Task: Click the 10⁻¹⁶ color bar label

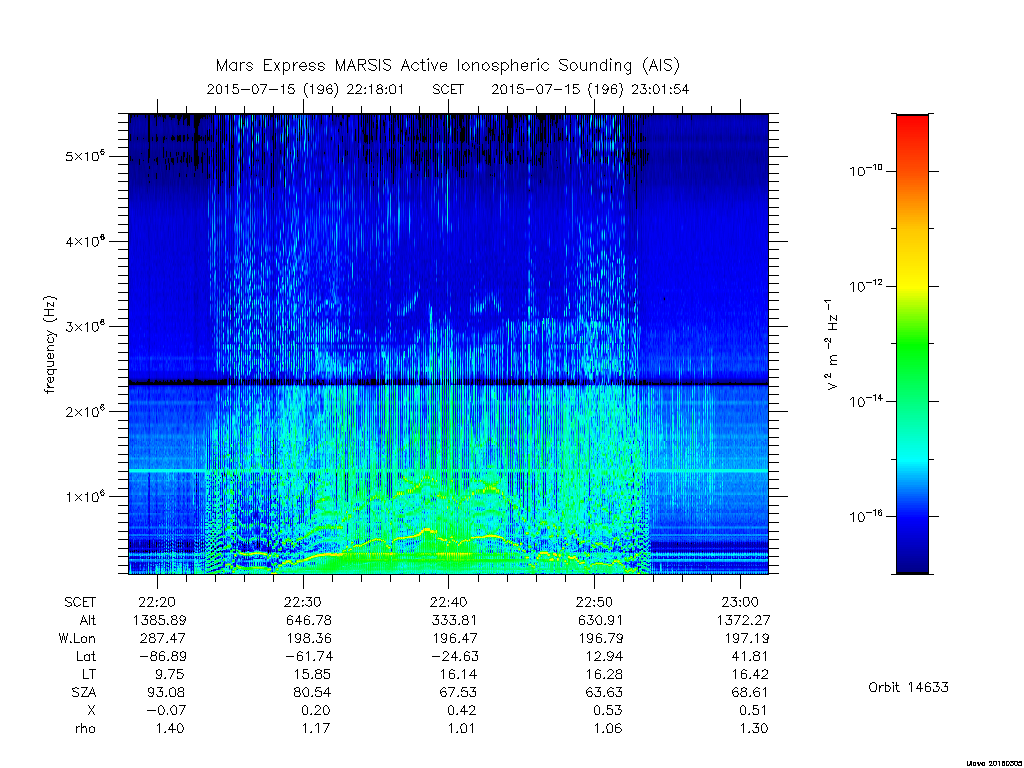Action: click(x=865, y=517)
